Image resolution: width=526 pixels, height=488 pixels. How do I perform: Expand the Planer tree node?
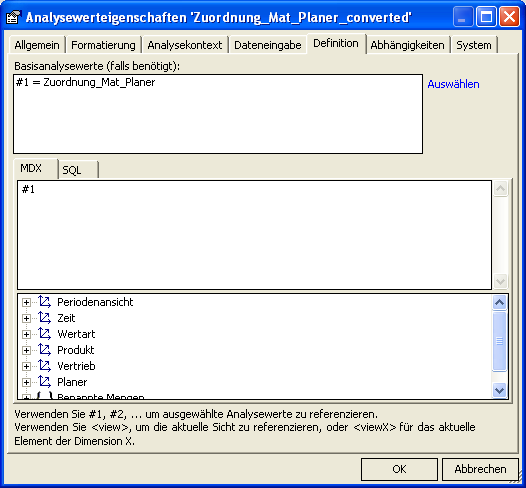tap(26, 382)
